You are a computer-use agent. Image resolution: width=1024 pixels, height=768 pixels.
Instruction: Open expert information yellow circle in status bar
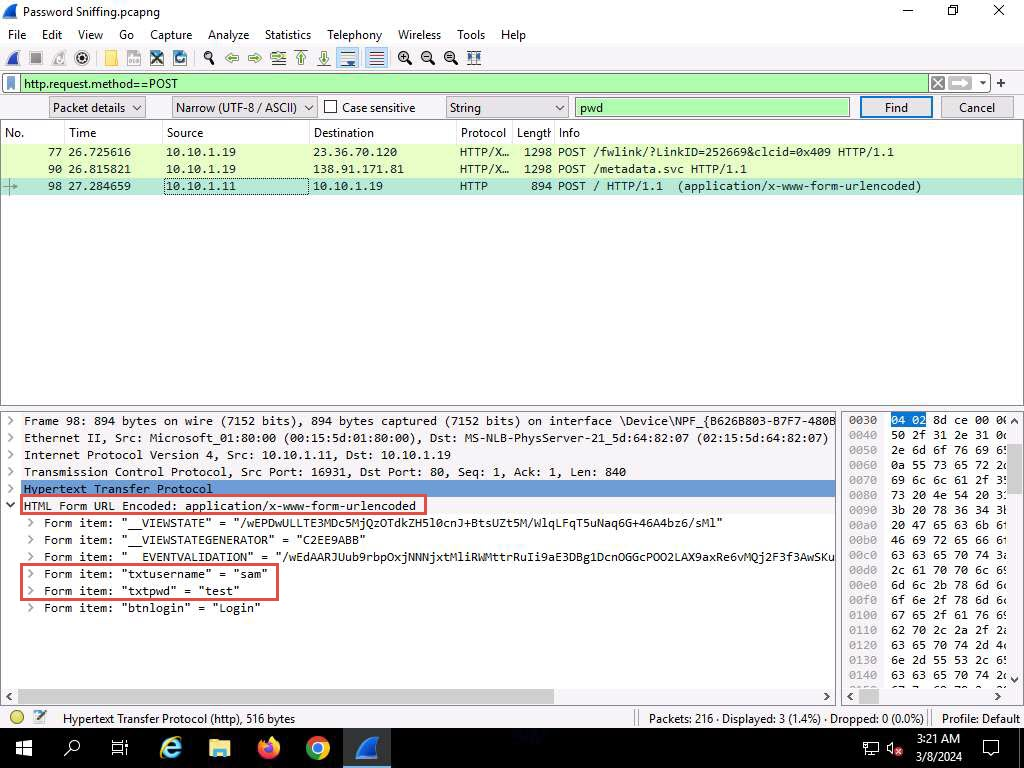[17, 717]
